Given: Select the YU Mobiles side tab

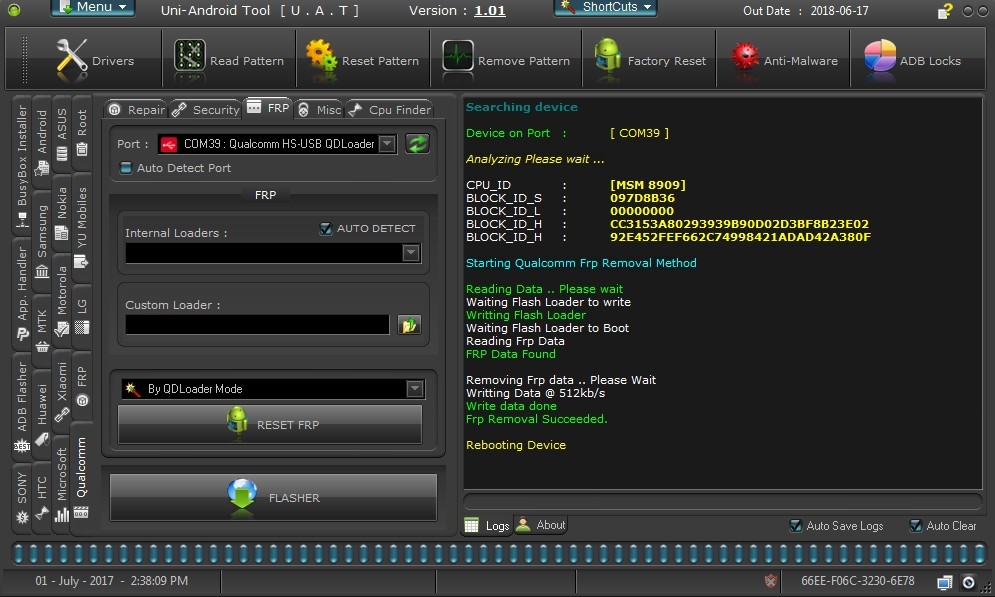Looking at the screenshot, I should (x=82, y=226).
